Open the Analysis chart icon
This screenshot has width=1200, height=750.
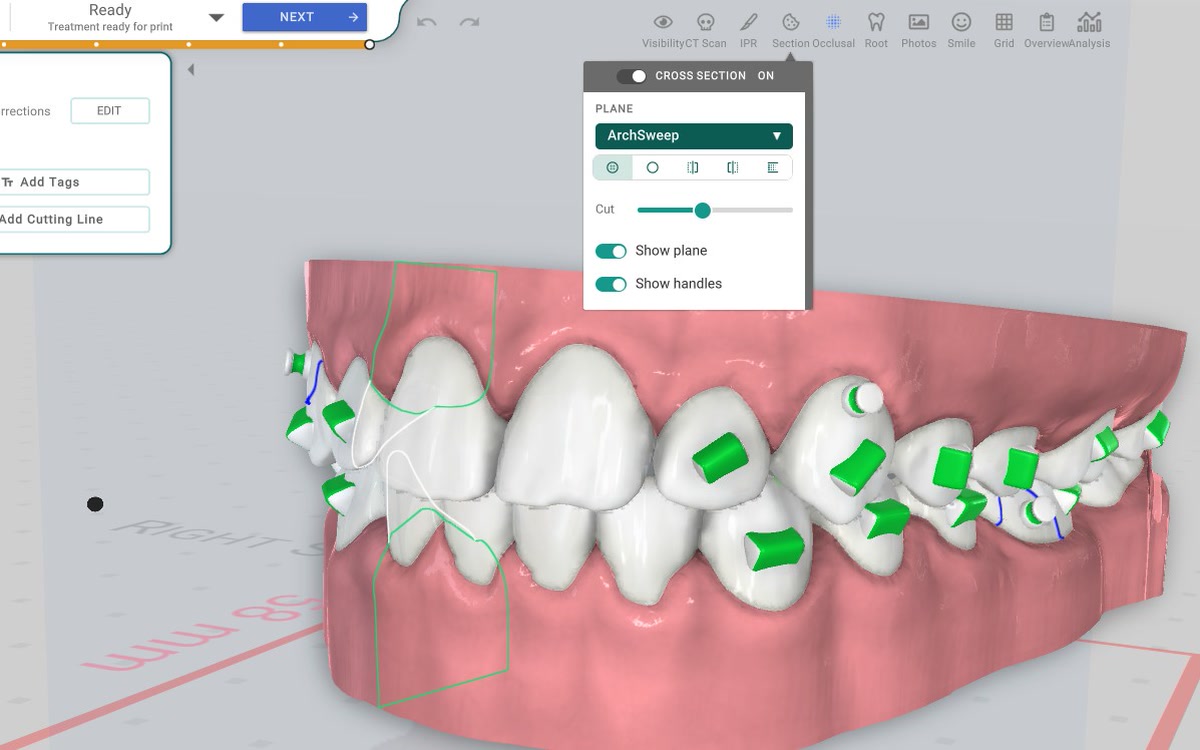point(1089,22)
